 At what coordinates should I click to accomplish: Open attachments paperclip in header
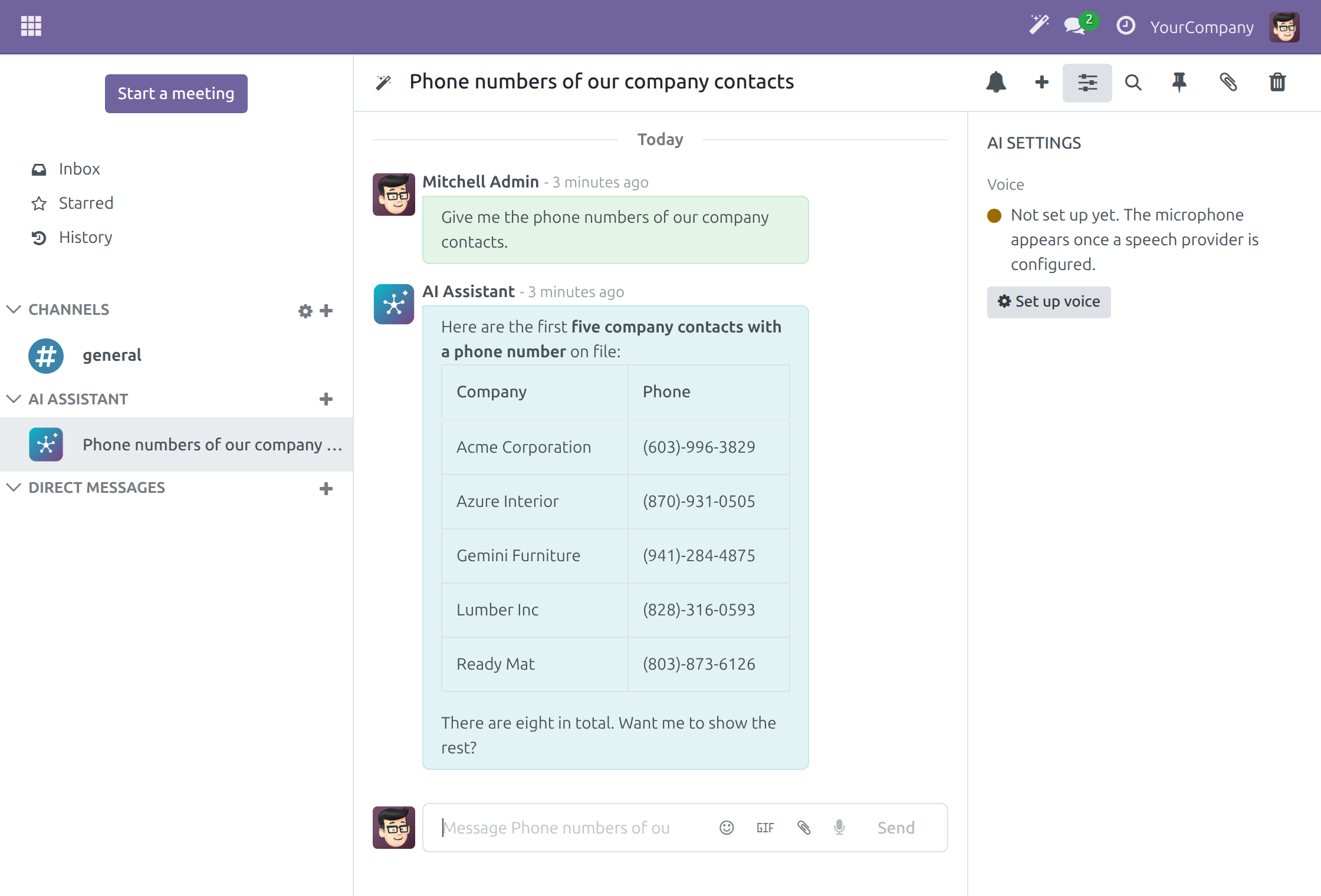point(1228,83)
